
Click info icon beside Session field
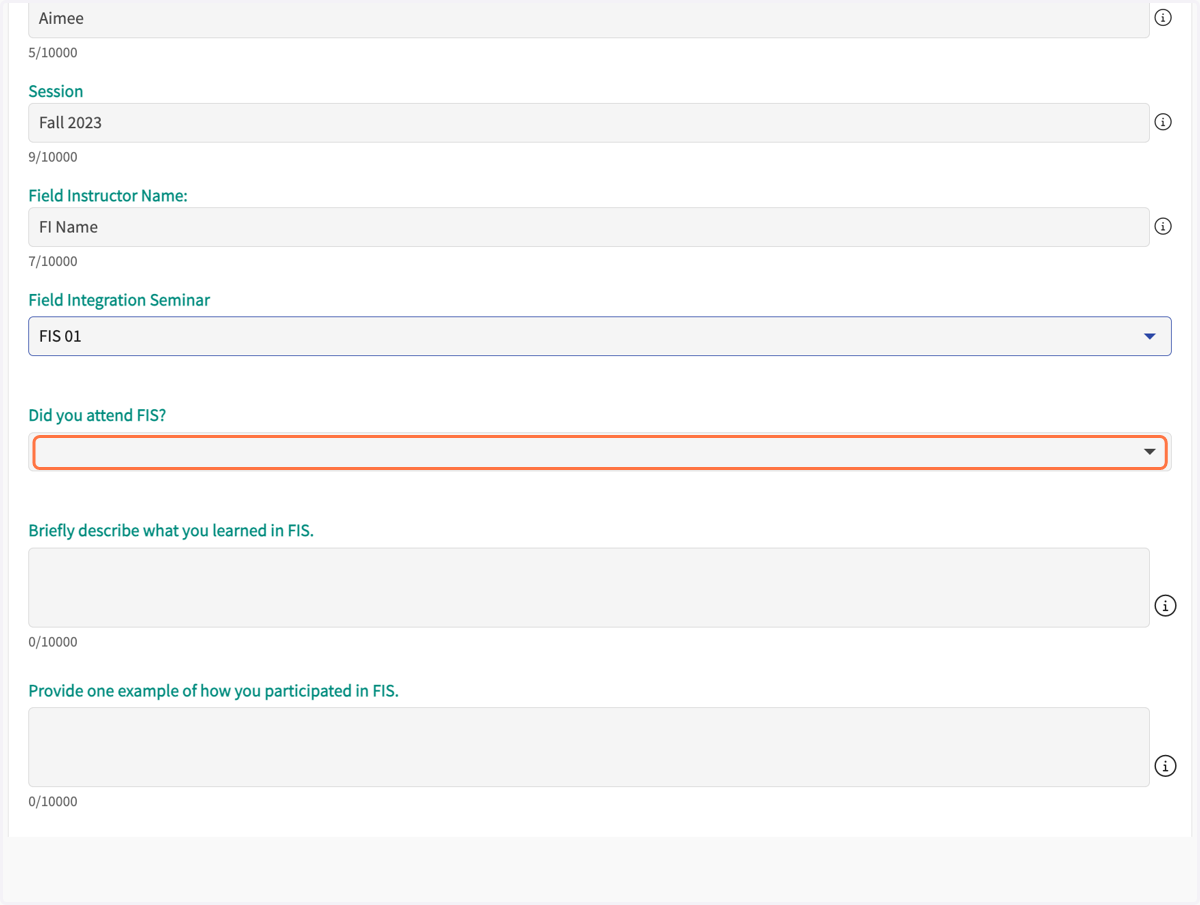coord(1163,122)
